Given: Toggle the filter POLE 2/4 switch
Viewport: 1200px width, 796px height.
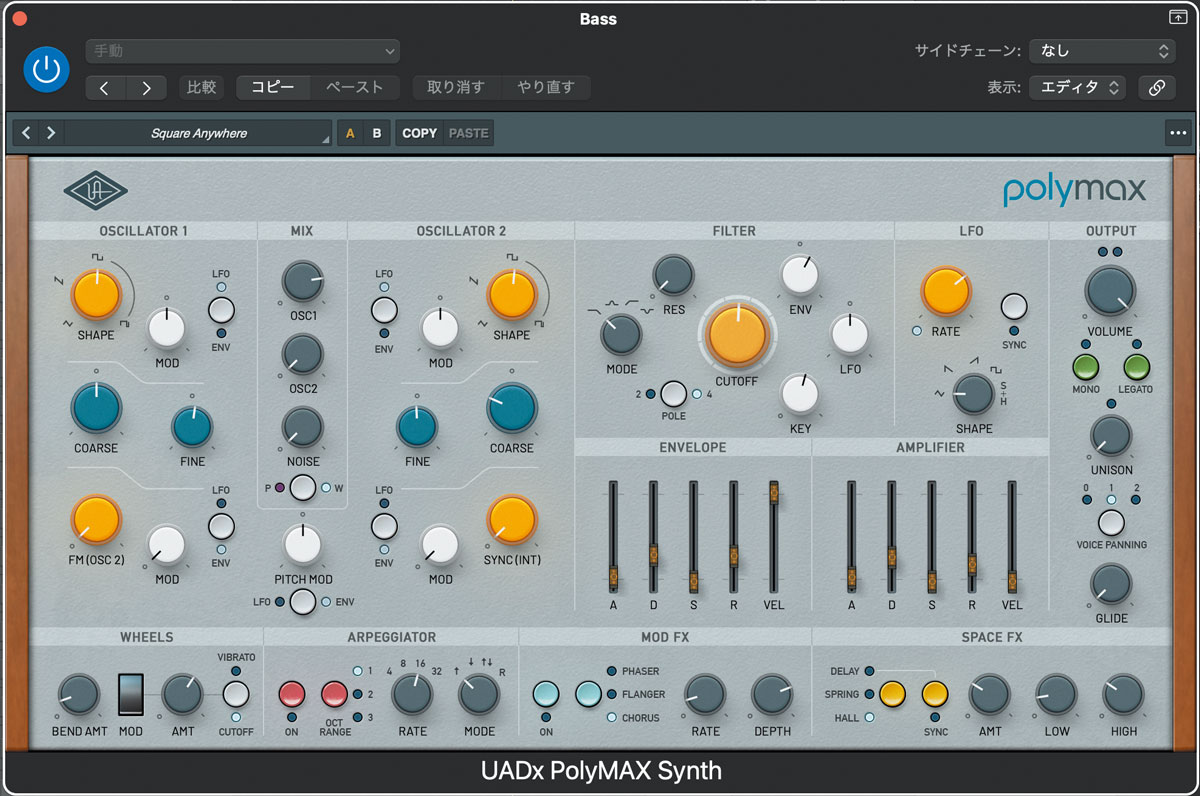Looking at the screenshot, I should click(673, 394).
